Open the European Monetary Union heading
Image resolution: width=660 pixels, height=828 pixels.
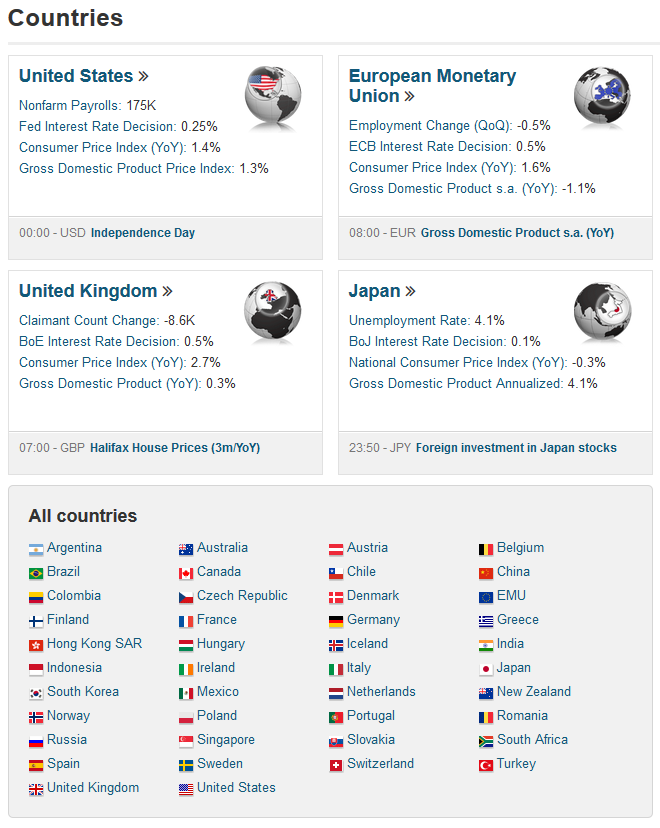coord(432,86)
